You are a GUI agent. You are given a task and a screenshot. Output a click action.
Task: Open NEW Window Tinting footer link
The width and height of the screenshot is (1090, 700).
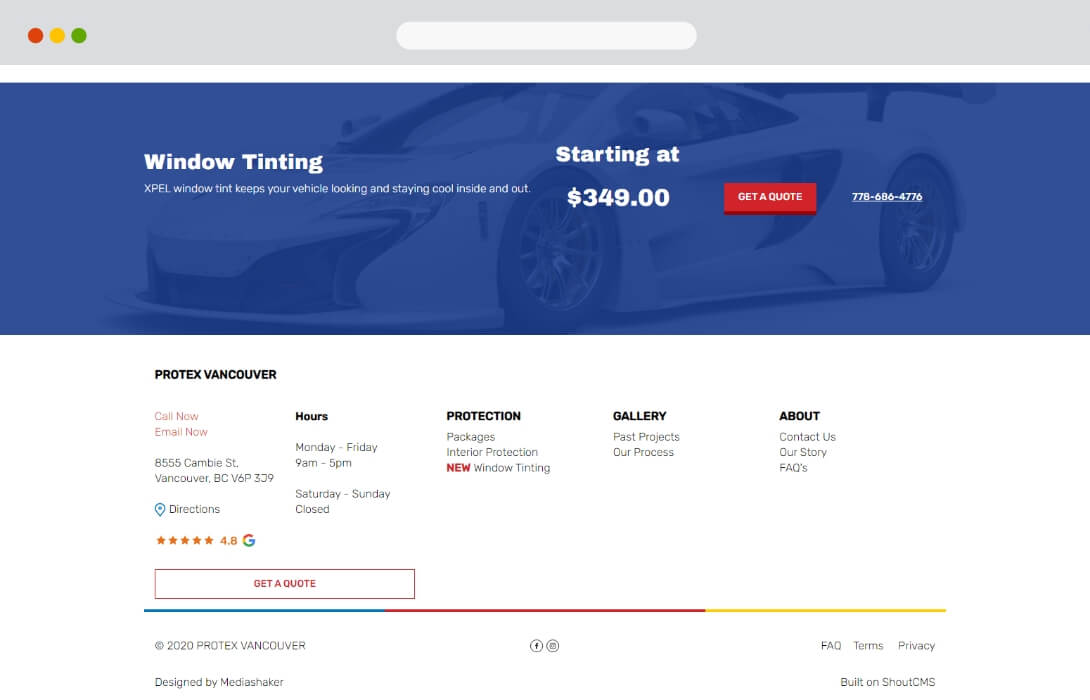(498, 468)
